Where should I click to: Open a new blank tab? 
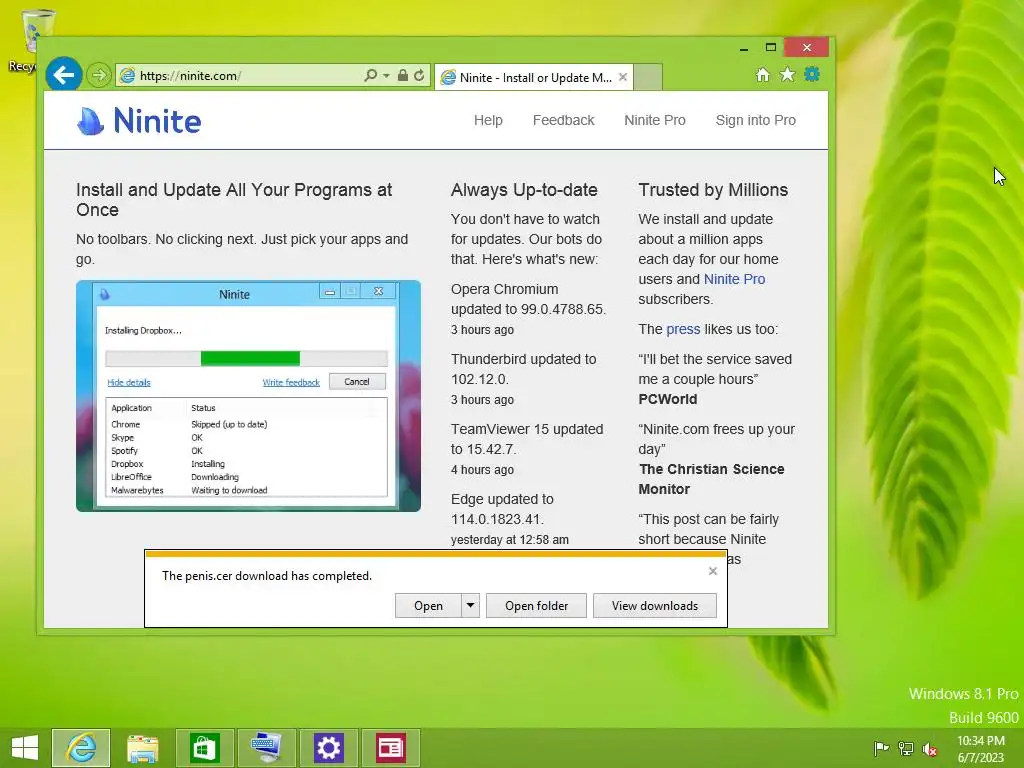pos(648,77)
